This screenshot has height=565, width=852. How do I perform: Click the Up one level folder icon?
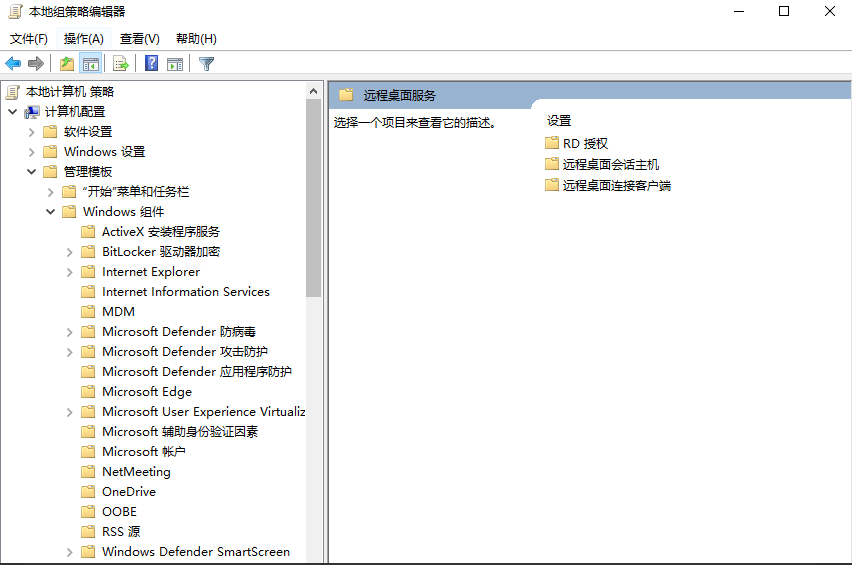click(x=66, y=64)
